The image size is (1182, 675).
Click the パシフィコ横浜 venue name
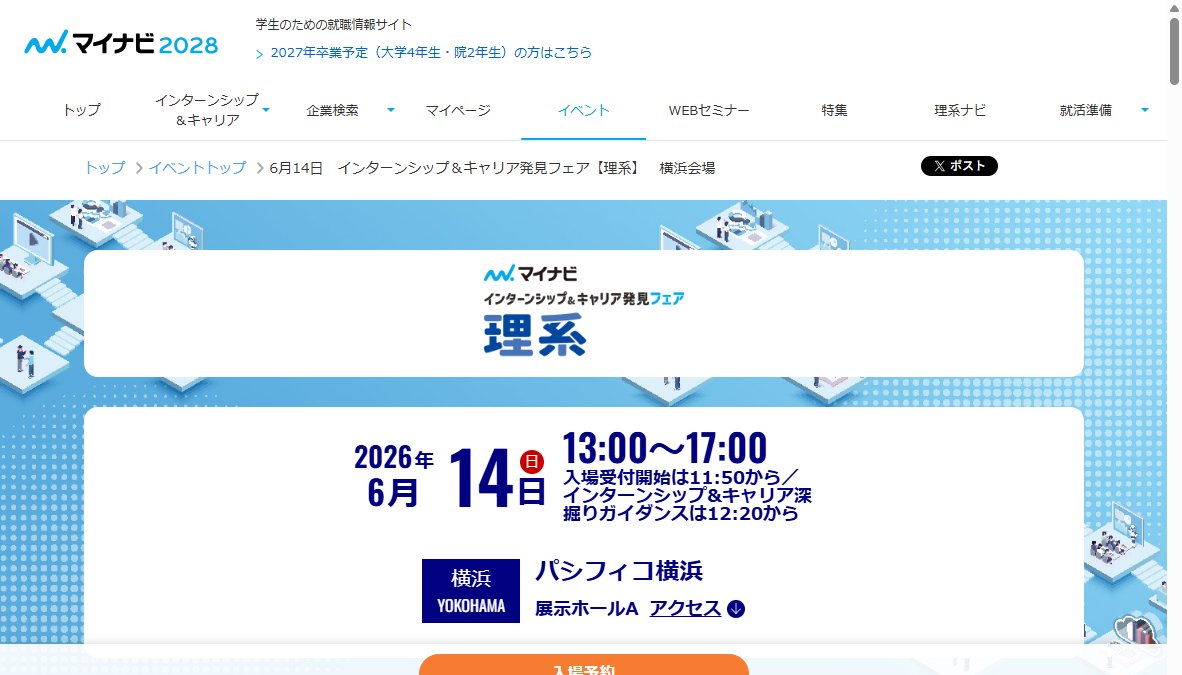pyautogui.click(x=619, y=571)
